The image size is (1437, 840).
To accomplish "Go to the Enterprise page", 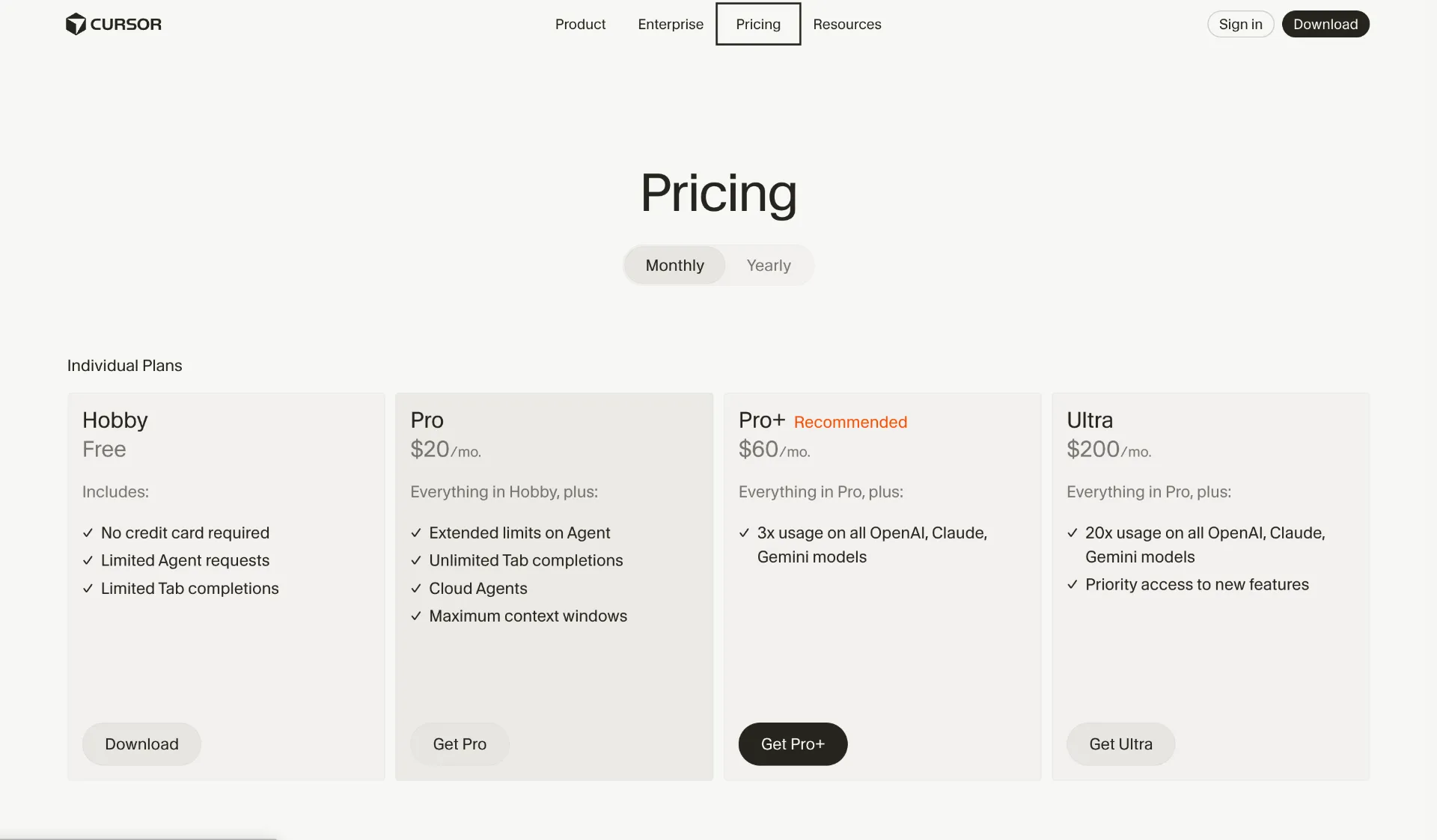I will [671, 24].
